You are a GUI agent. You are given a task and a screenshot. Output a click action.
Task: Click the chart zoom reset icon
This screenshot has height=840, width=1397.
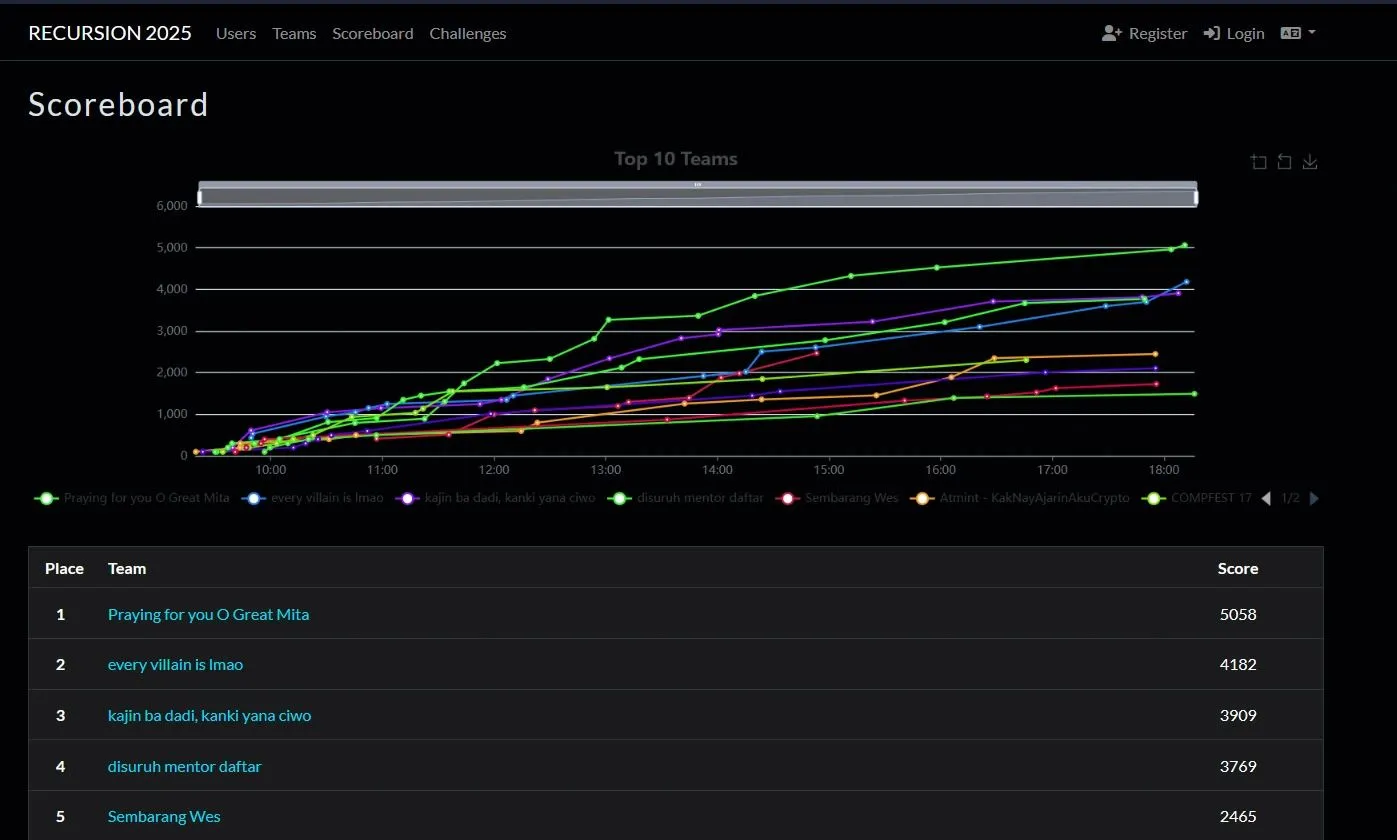(x=1285, y=162)
